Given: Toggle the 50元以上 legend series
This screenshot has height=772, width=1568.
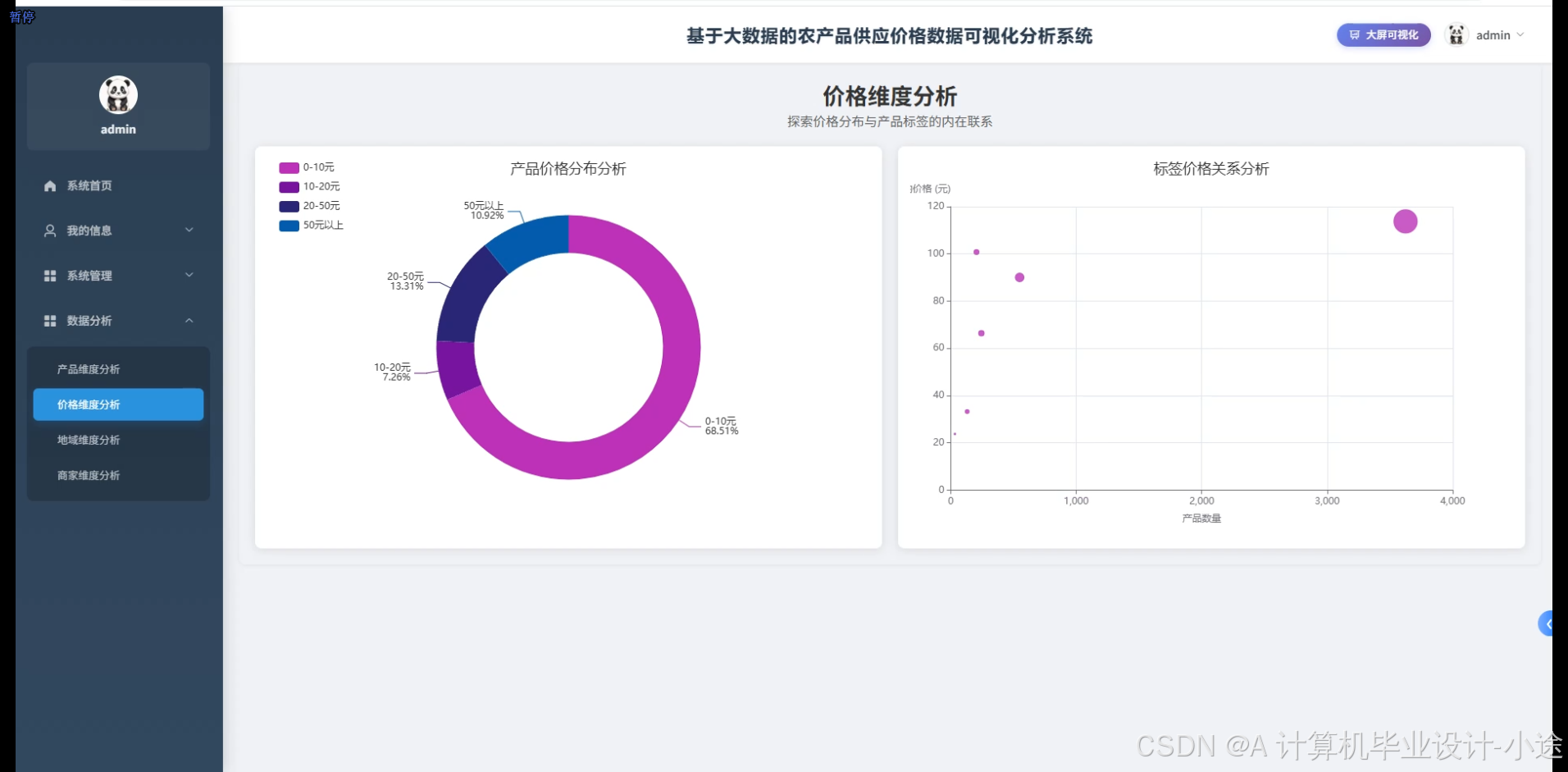Looking at the screenshot, I should [311, 226].
